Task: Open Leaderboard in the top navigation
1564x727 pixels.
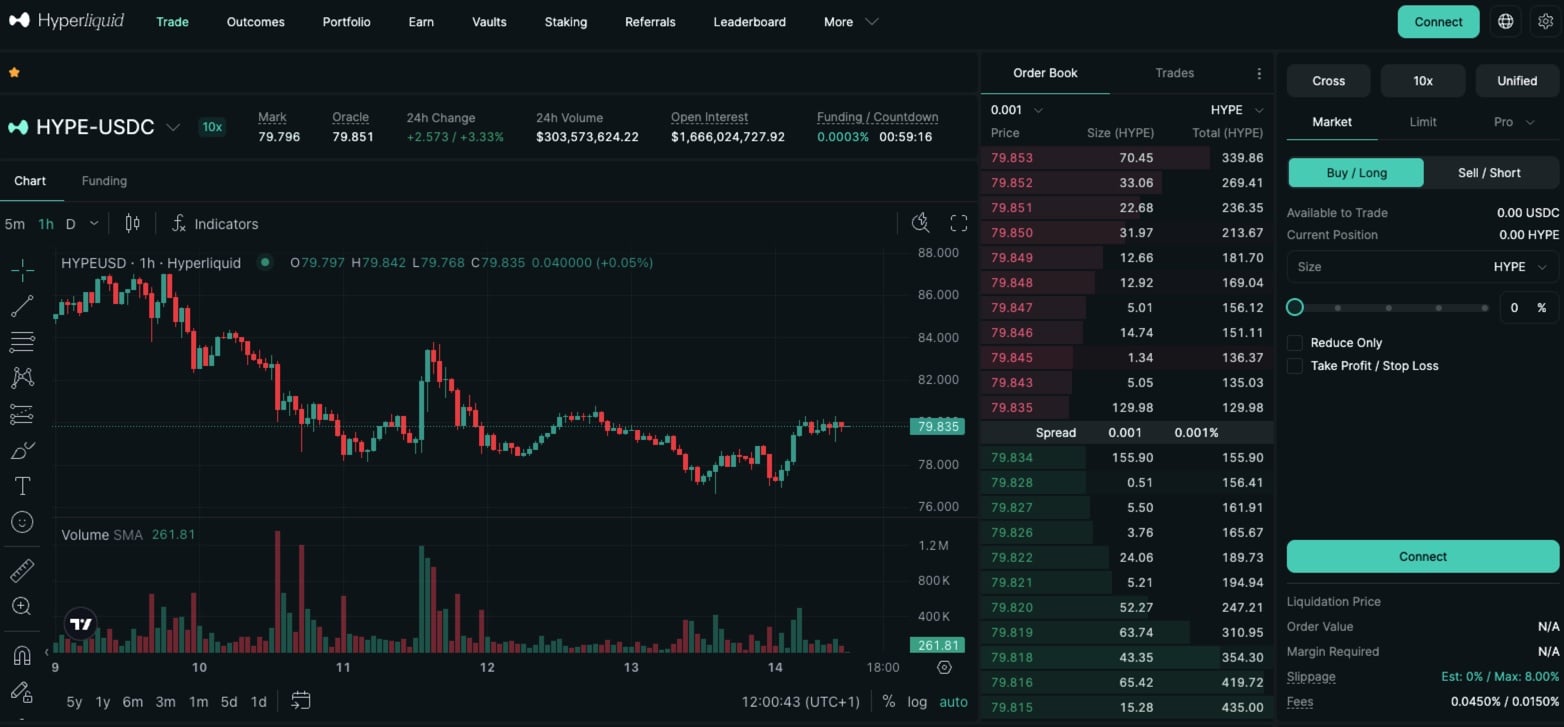Action: tap(749, 21)
